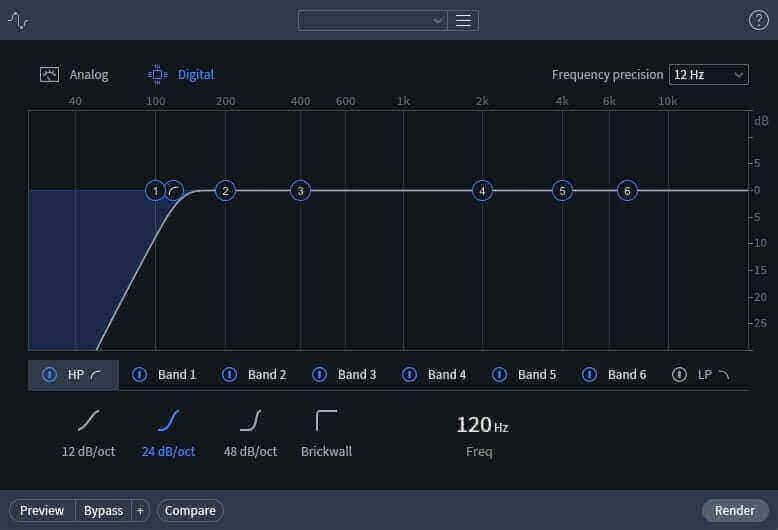Open Frequency precision 12 Hz dropdown
The image size is (778, 530).
pyautogui.click(x=709, y=75)
